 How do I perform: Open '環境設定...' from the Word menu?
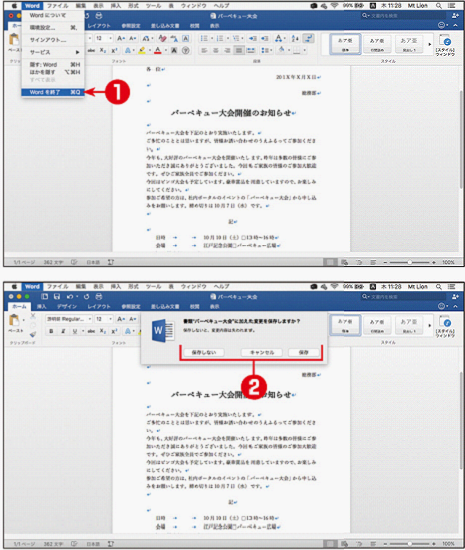click(53, 27)
